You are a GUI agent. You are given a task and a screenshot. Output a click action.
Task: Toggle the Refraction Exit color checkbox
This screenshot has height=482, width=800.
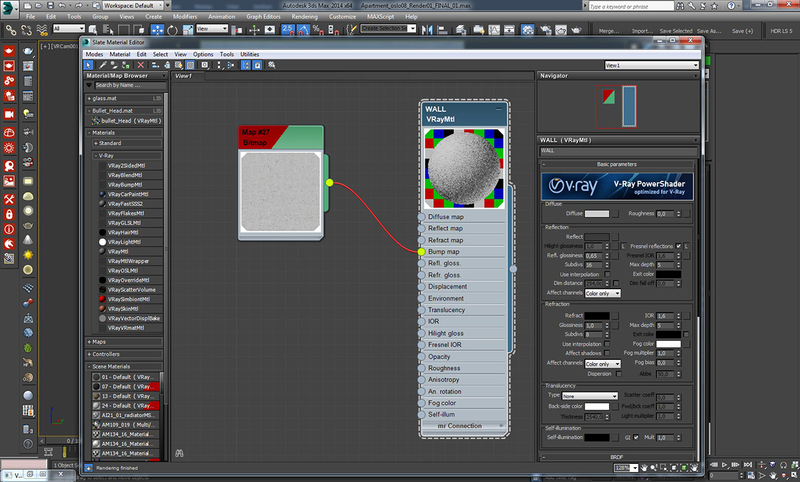tap(686, 334)
